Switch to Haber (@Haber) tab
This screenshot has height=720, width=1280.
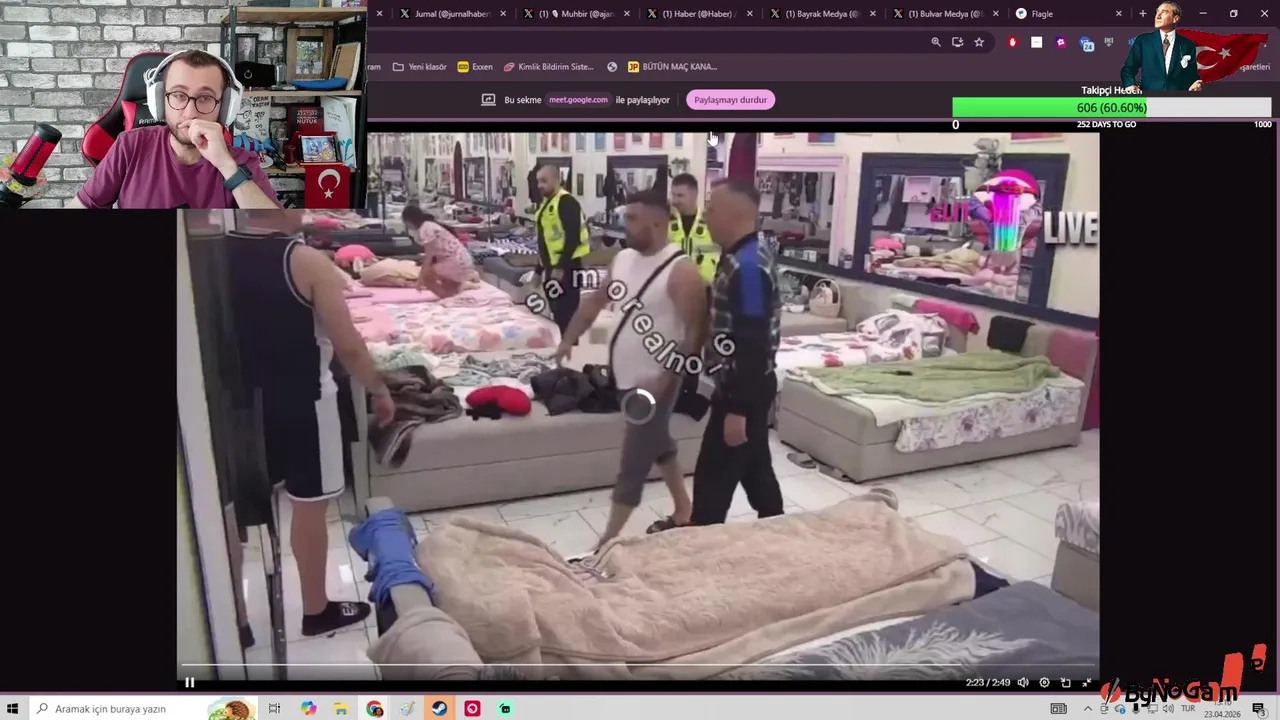click(x=699, y=14)
